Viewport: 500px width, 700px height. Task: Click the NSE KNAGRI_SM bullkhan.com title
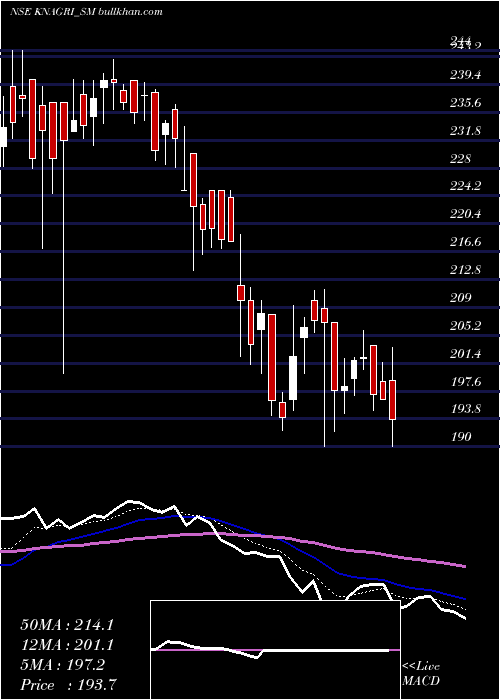click(x=86, y=12)
